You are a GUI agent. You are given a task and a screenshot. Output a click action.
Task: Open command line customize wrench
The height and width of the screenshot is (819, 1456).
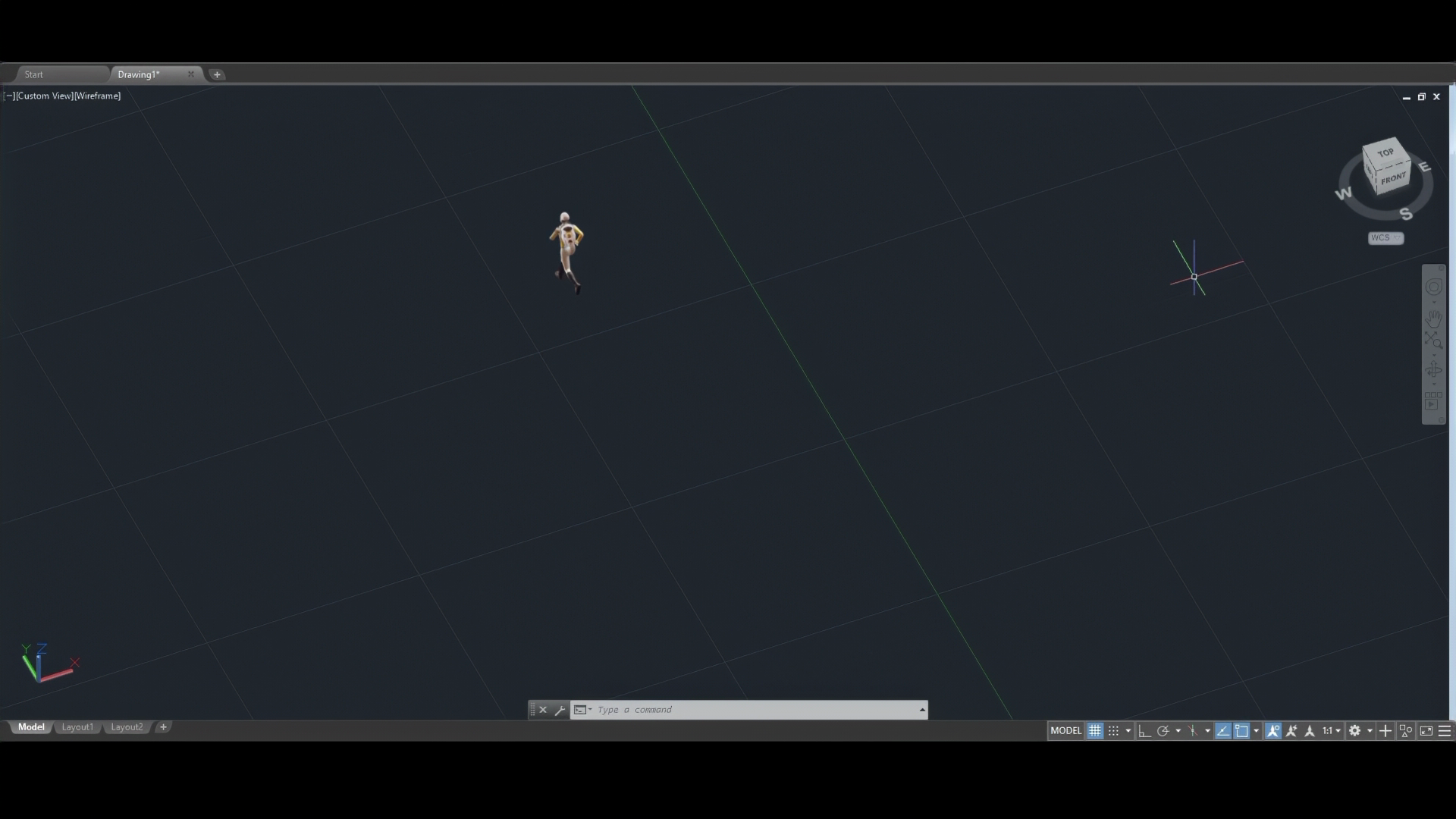pyautogui.click(x=560, y=710)
